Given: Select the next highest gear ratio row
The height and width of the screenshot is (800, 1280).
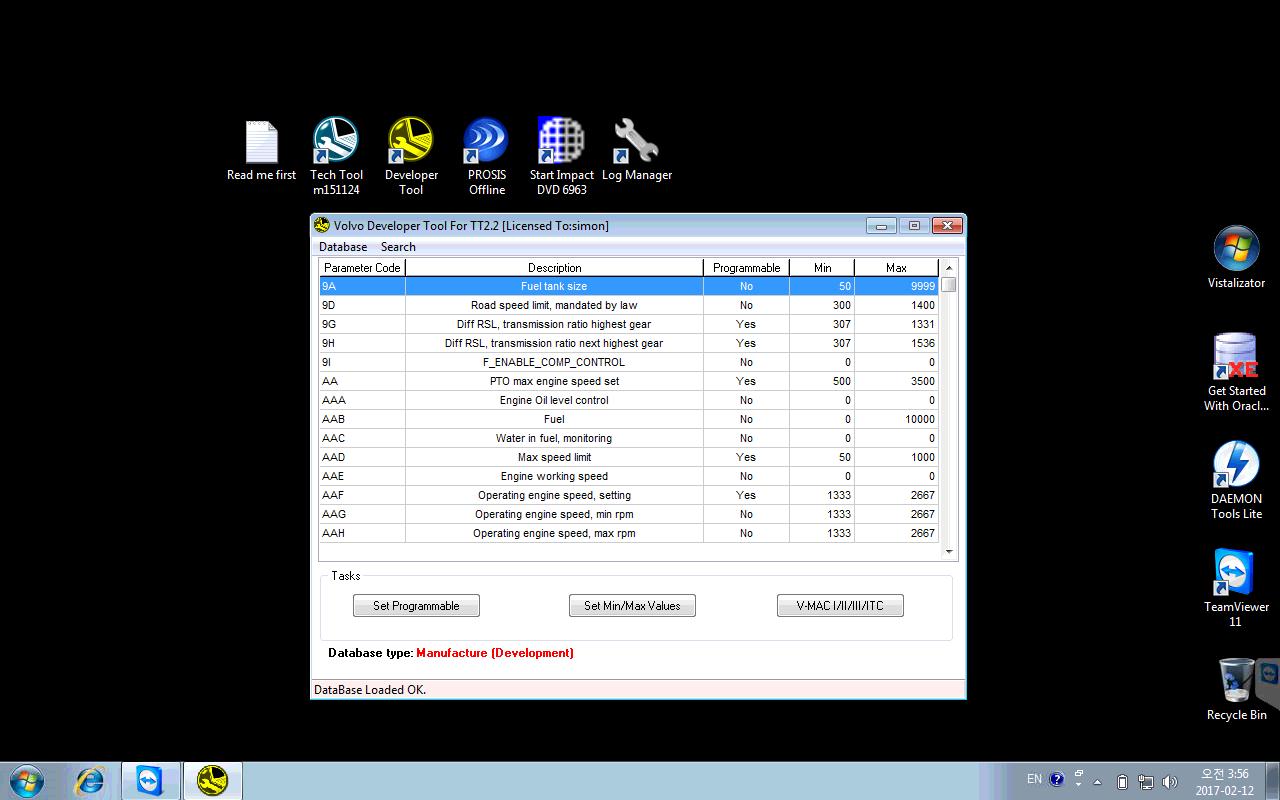Looking at the screenshot, I should (x=629, y=343).
